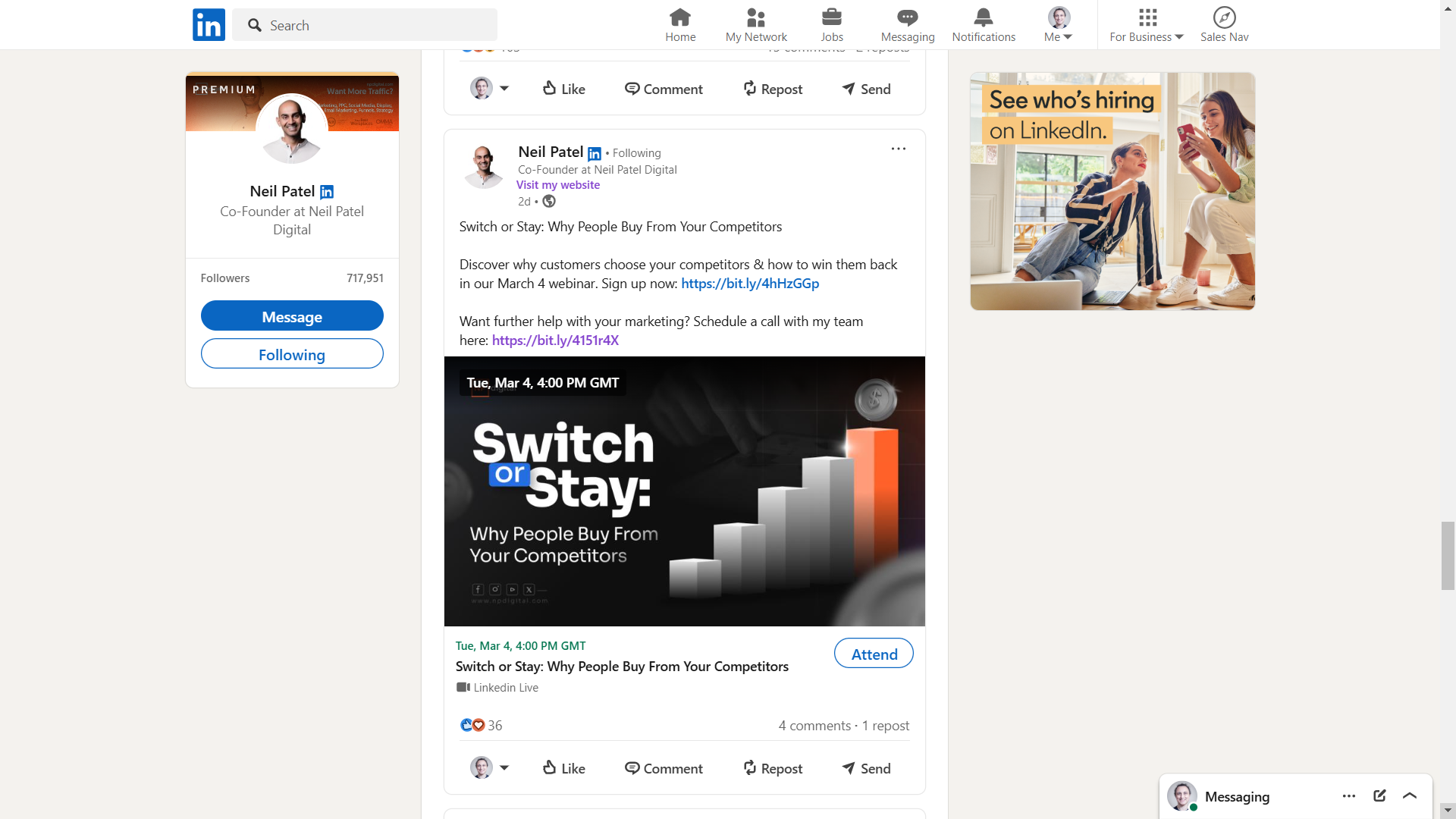Click the 'Tue, Mar 4, 4:00 PM GMT' green date
1456x819 pixels.
tap(520, 646)
